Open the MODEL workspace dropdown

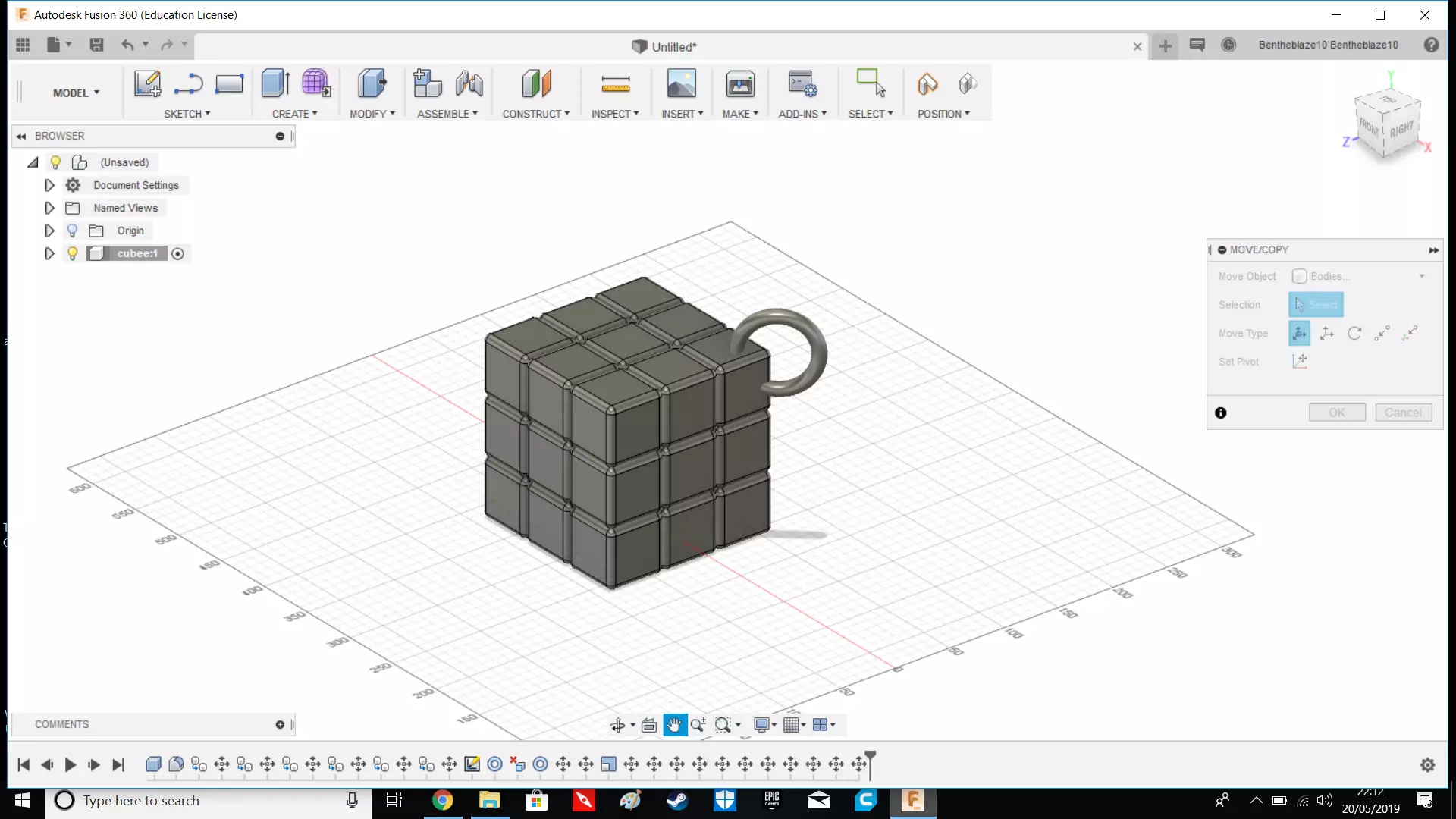76,93
